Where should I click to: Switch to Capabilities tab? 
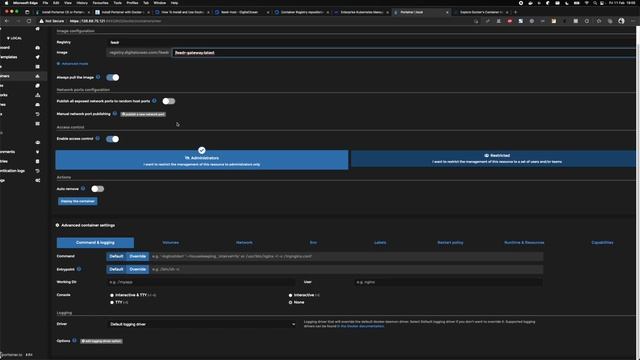[x=602, y=242]
